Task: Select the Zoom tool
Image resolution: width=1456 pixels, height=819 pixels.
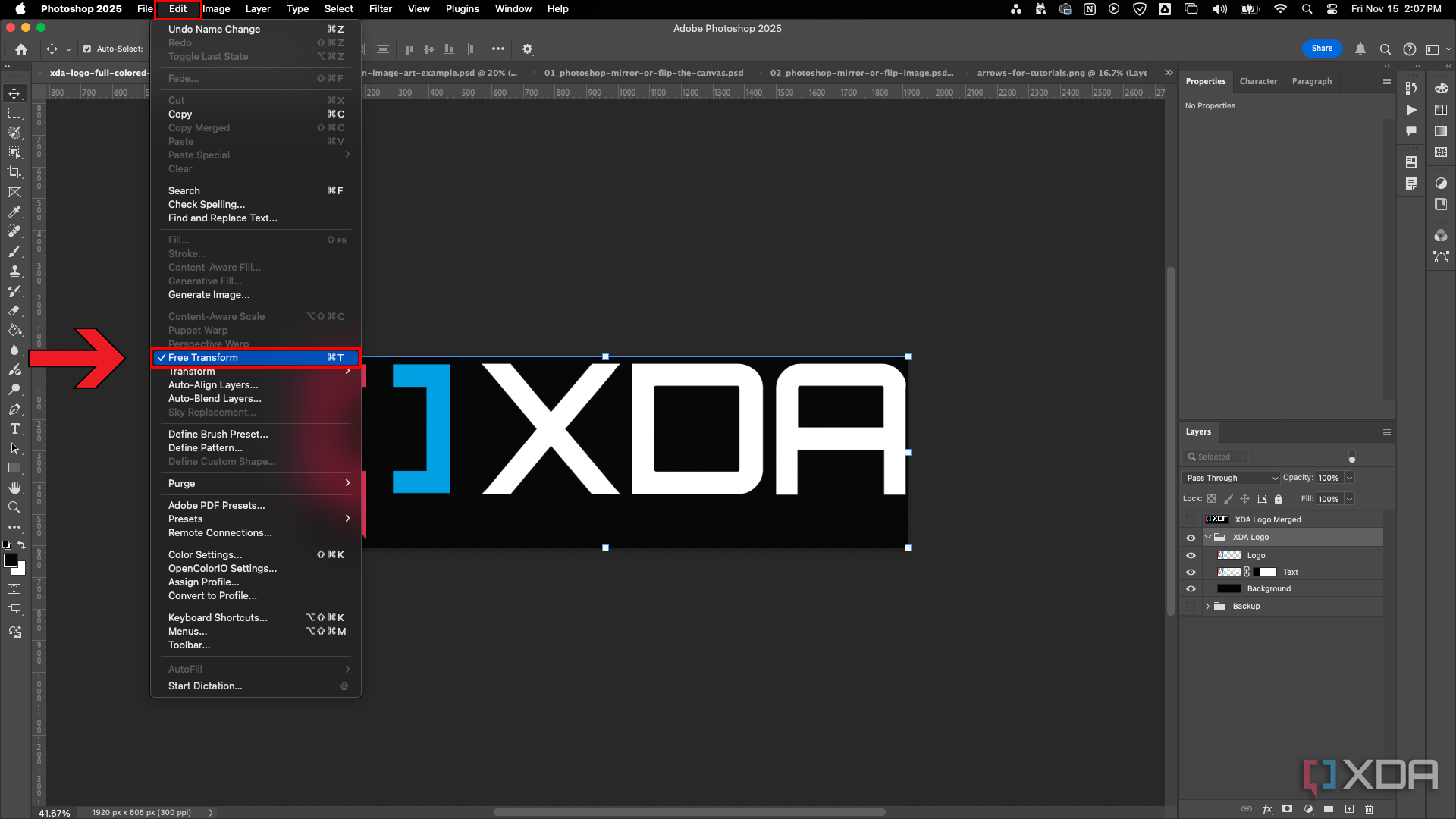Action: (14, 507)
